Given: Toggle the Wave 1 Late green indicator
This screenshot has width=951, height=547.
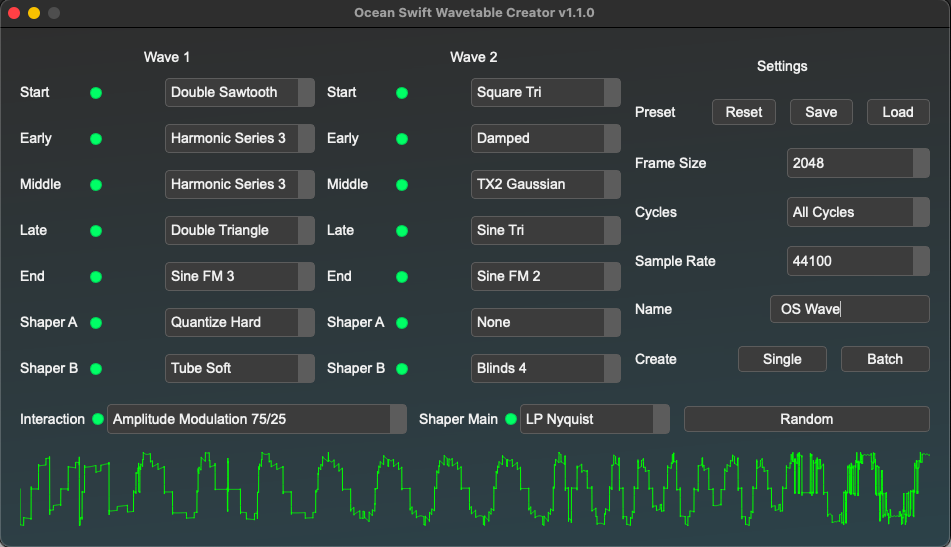Looking at the screenshot, I should tap(96, 231).
